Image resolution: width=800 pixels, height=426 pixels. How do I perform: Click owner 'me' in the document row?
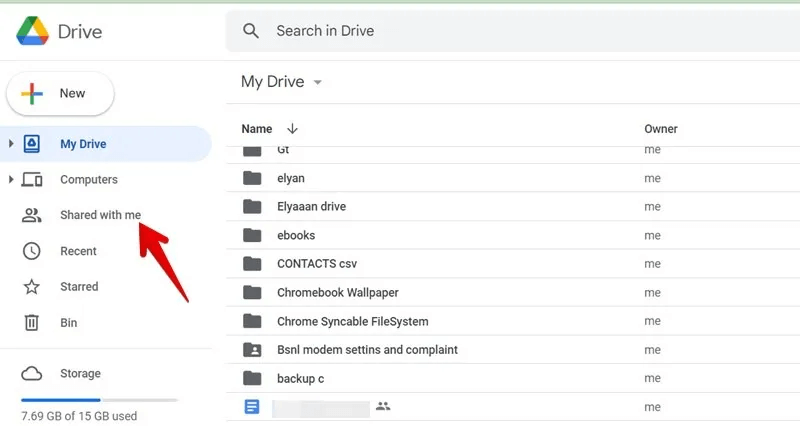click(x=652, y=407)
